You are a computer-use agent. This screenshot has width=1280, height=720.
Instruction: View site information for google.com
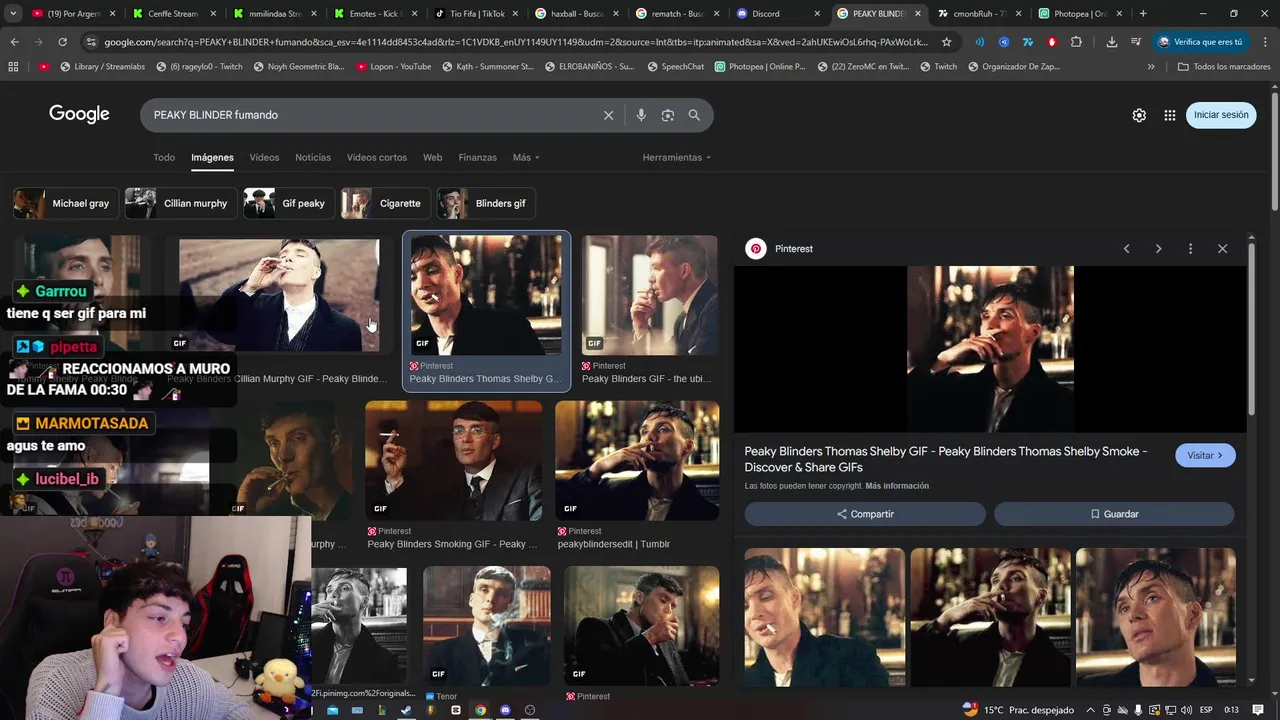point(91,42)
